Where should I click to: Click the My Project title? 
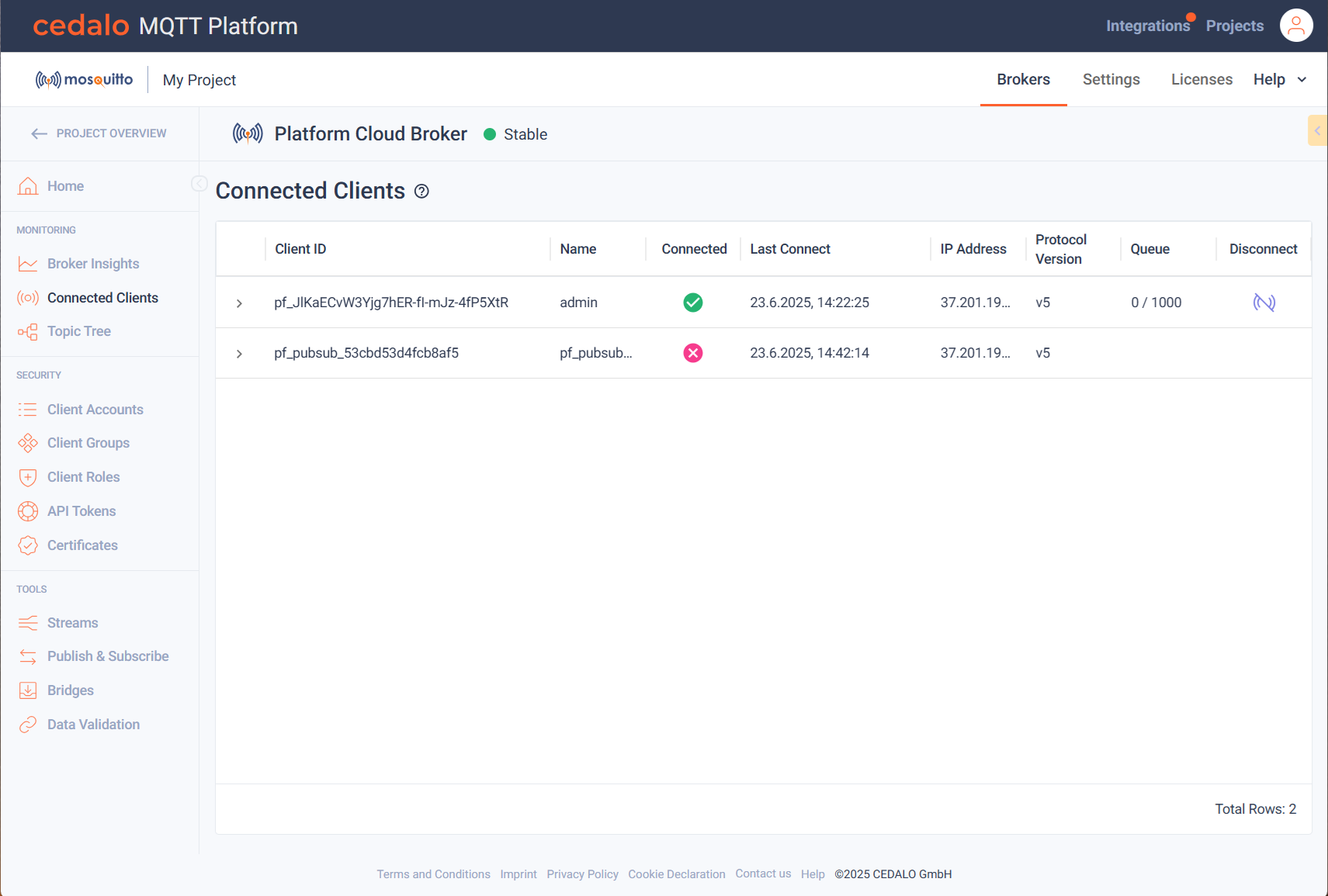click(x=199, y=80)
